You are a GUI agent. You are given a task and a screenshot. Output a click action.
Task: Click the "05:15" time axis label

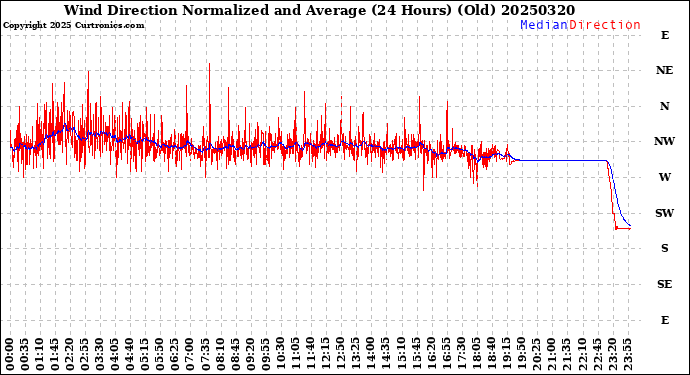pos(146,355)
